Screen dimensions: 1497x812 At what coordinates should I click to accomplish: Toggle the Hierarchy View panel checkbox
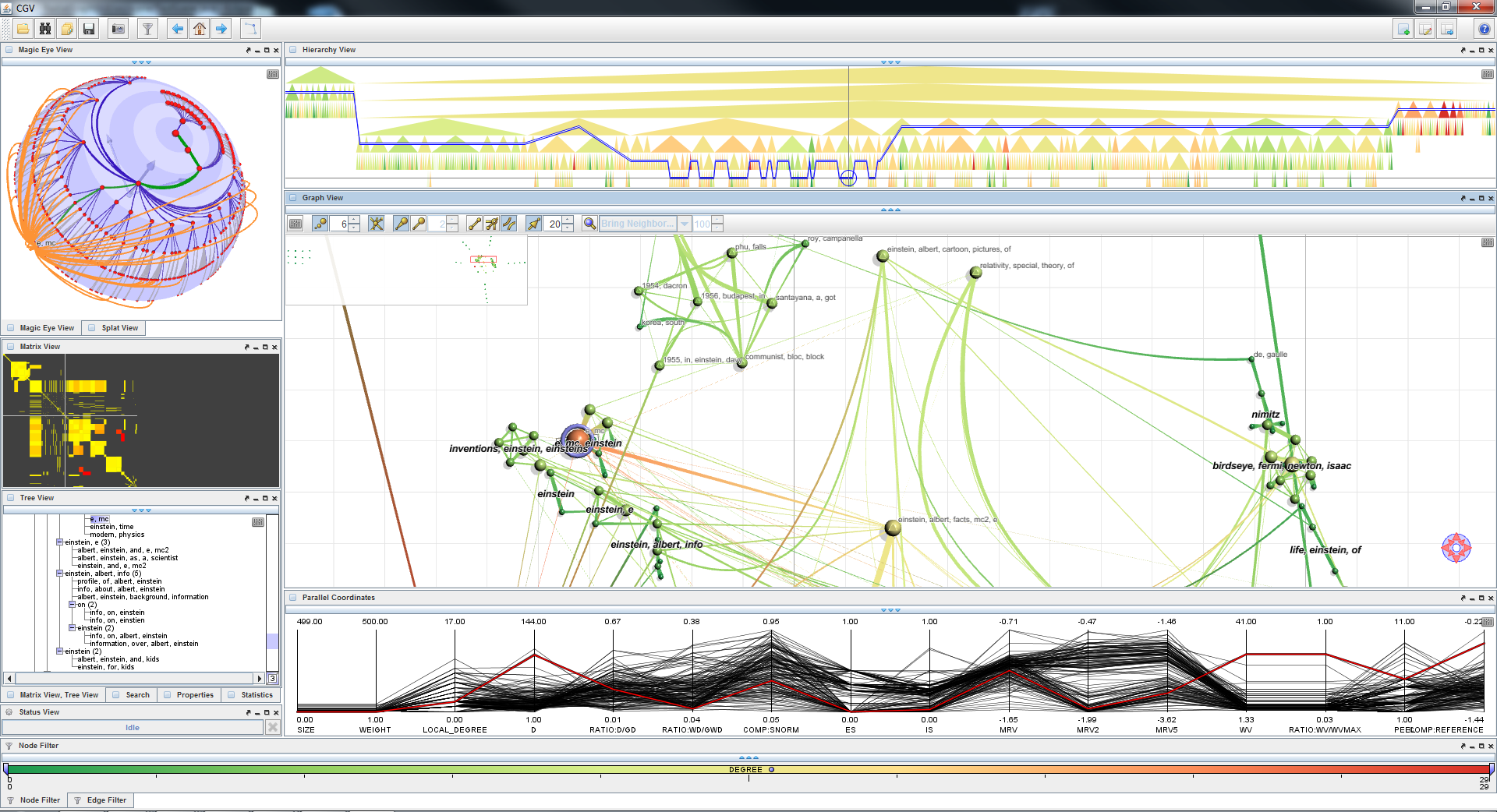pyautogui.click(x=294, y=50)
